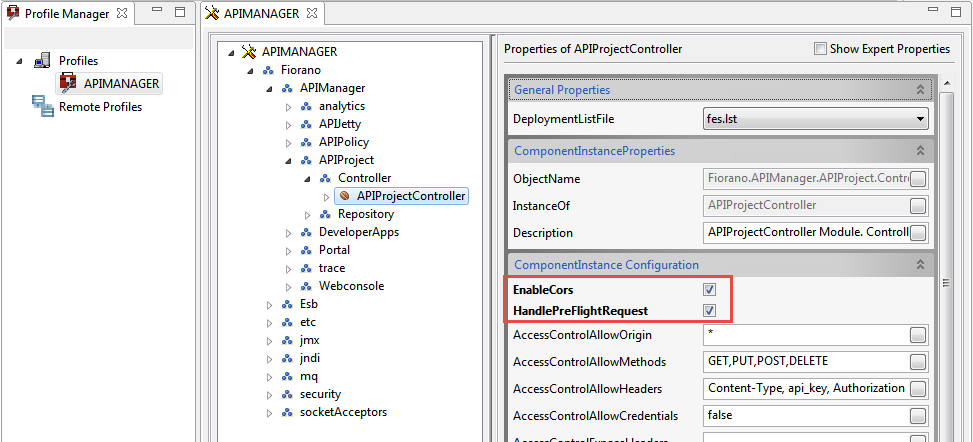Expand the mq tree node
Viewport: 973px width, 442px height.
[x=269, y=377]
